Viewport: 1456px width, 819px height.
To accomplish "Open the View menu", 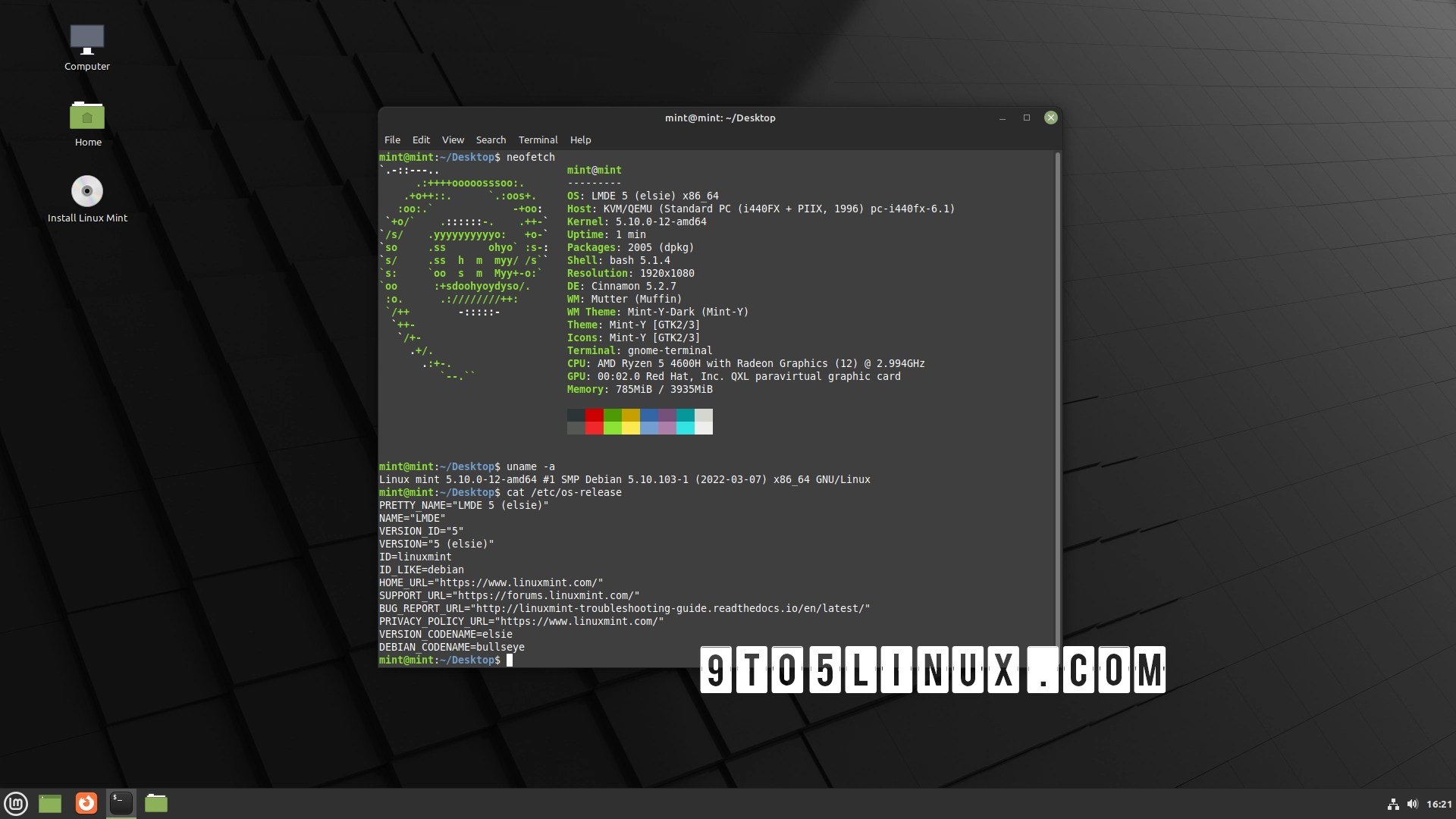I will pyautogui.click(x=453, y=140).
